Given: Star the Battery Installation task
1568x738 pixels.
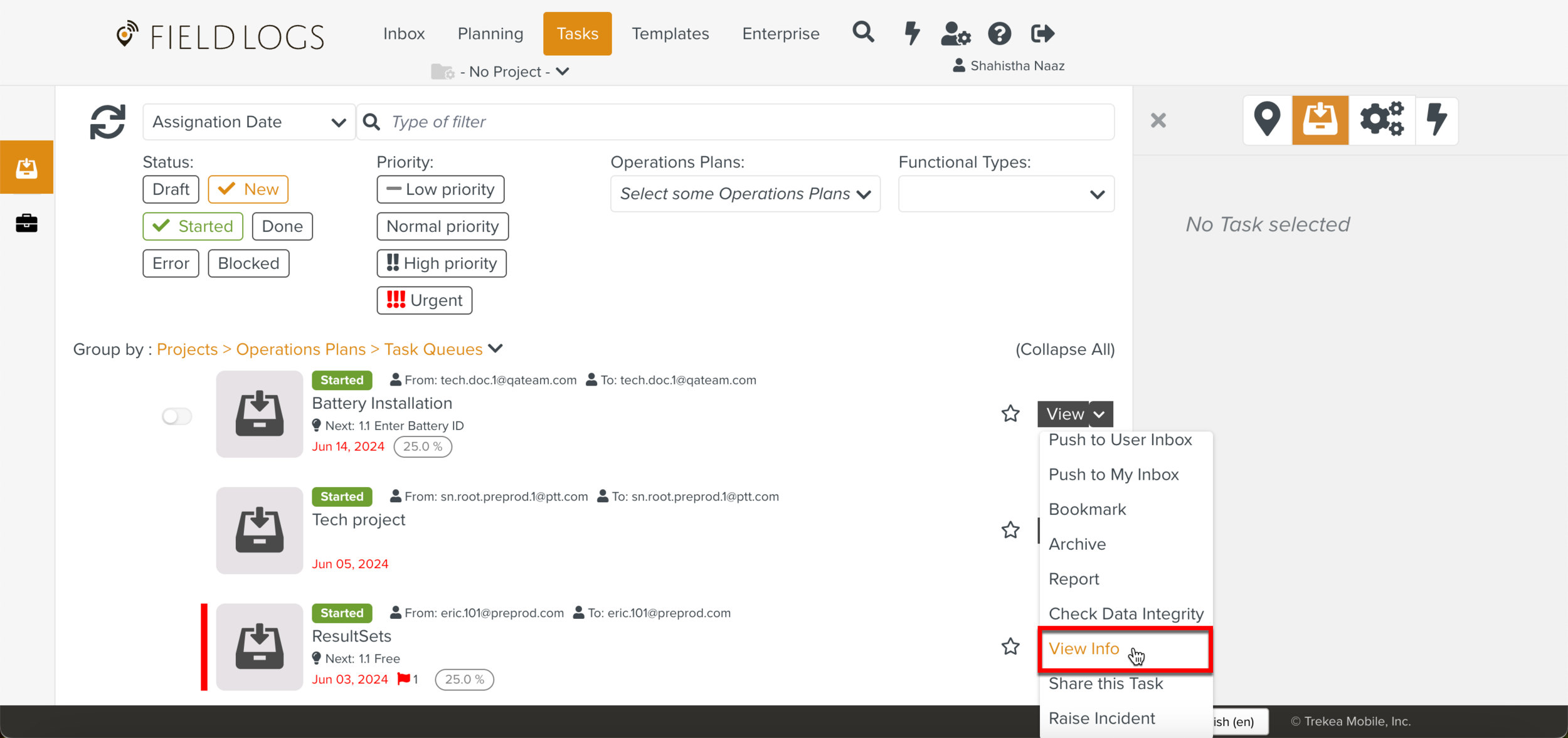Looking at the screenshot, I should coord(1010,414).
